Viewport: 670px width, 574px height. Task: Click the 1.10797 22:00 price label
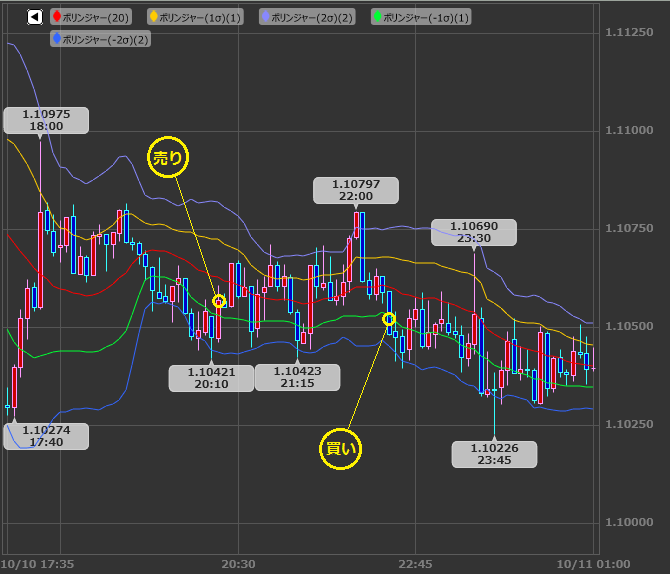coord(356,190)
